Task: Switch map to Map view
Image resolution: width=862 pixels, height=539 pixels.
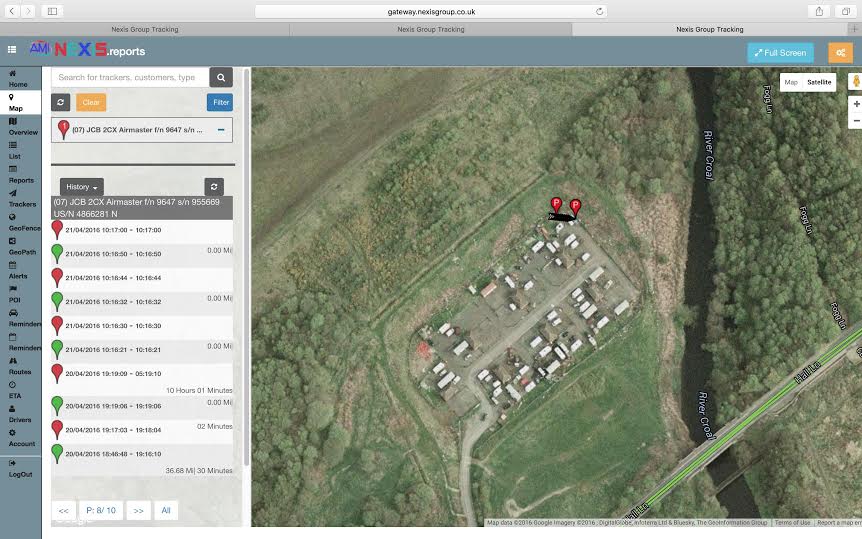Action: (791, 82)
